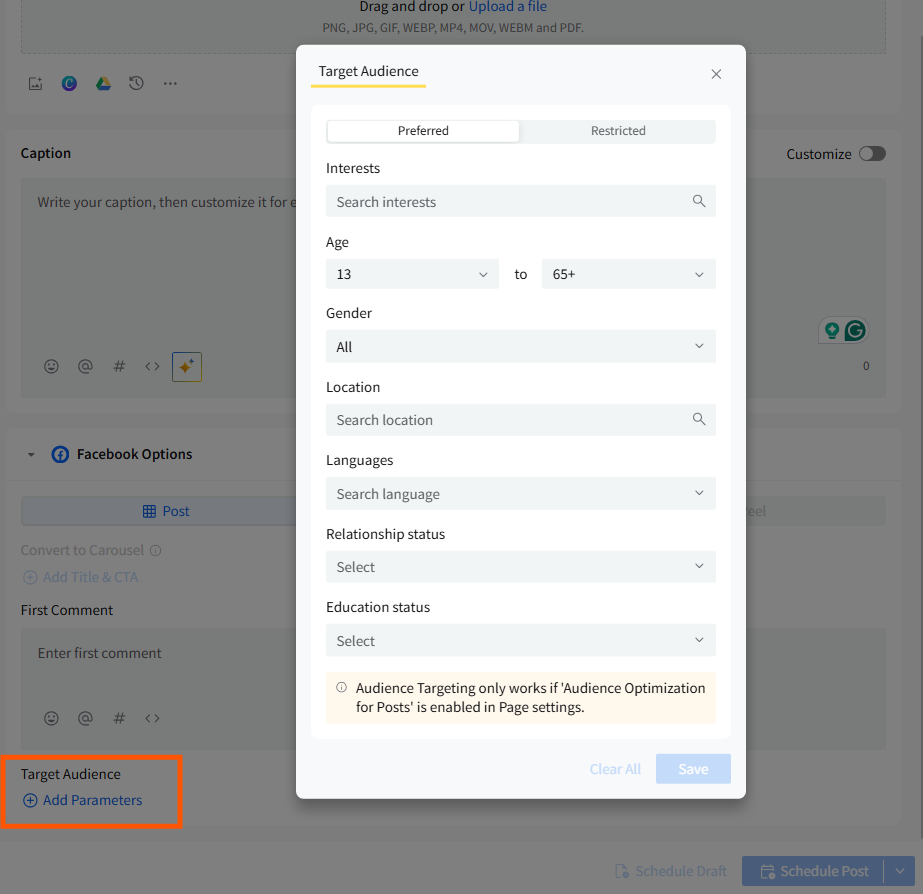The height and width of the screenshot is (894, 923).
Task: Open the Schedule Post arrow dropdown
Action: point(899,871)
